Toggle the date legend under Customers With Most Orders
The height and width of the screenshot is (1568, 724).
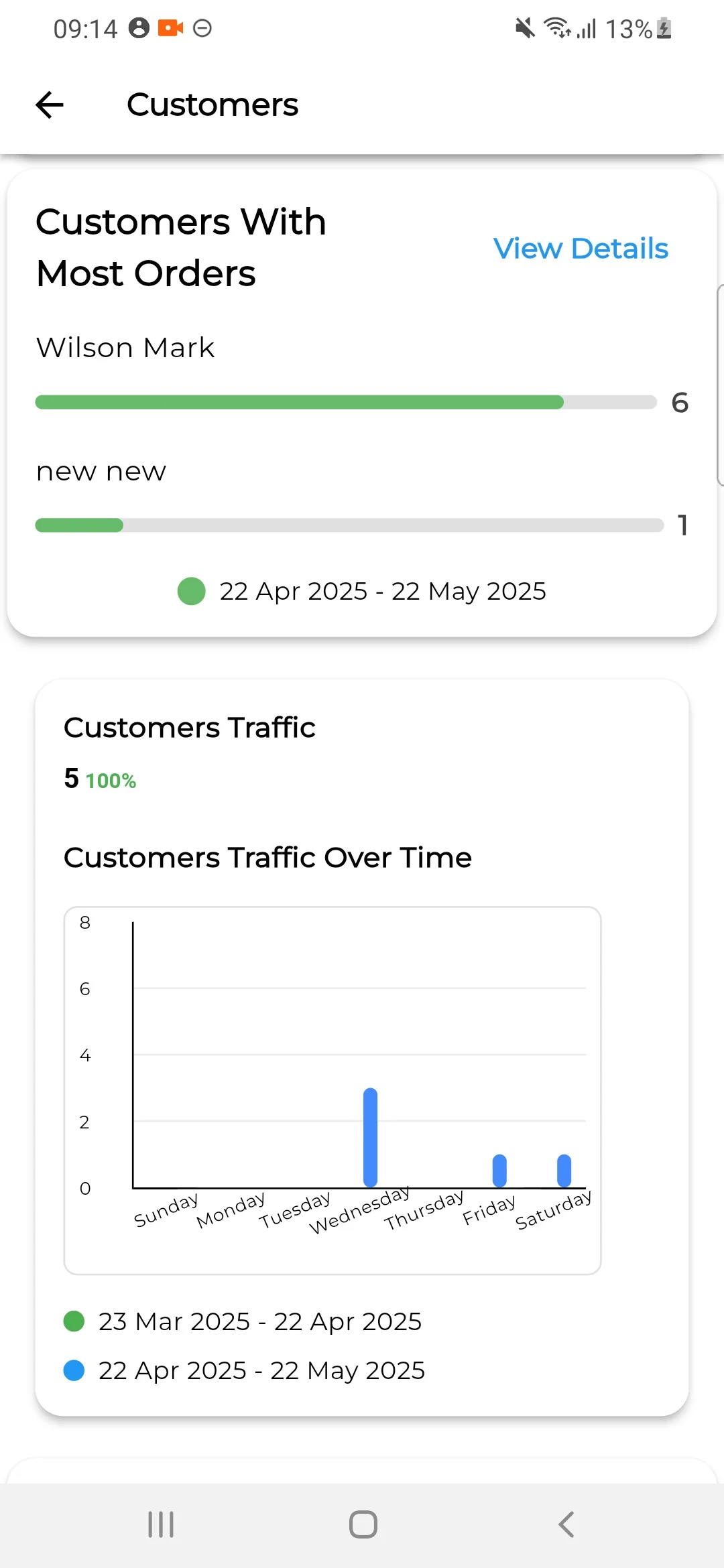[362, 591]
